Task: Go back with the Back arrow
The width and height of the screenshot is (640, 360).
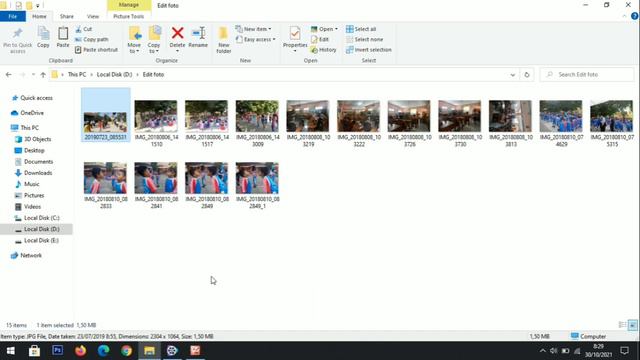Action: [9, 75]
